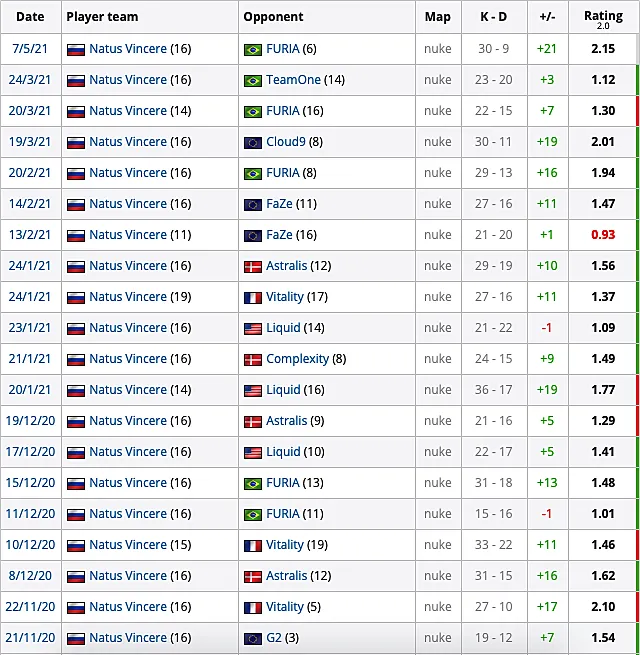Click the Brazil flag beside FURIA (11)
Viewport: 640px width, 655px height.
(x=253, y=515)
